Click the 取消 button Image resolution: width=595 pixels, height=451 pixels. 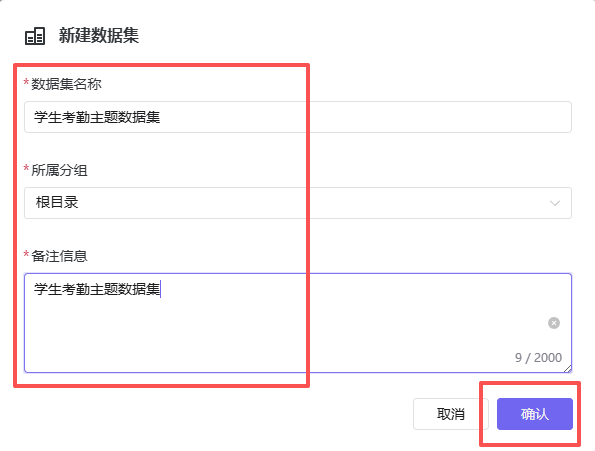(x=450, y=414)
